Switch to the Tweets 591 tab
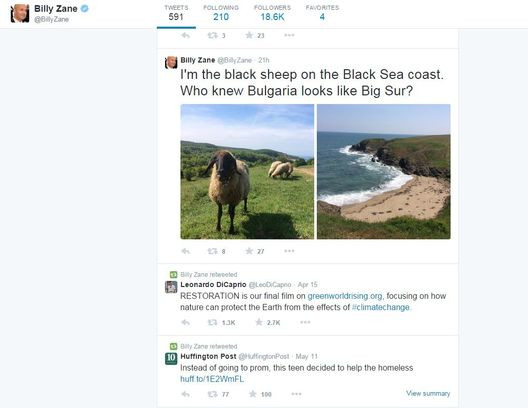The height and width of the screenshot is (408, 528). 176,13
